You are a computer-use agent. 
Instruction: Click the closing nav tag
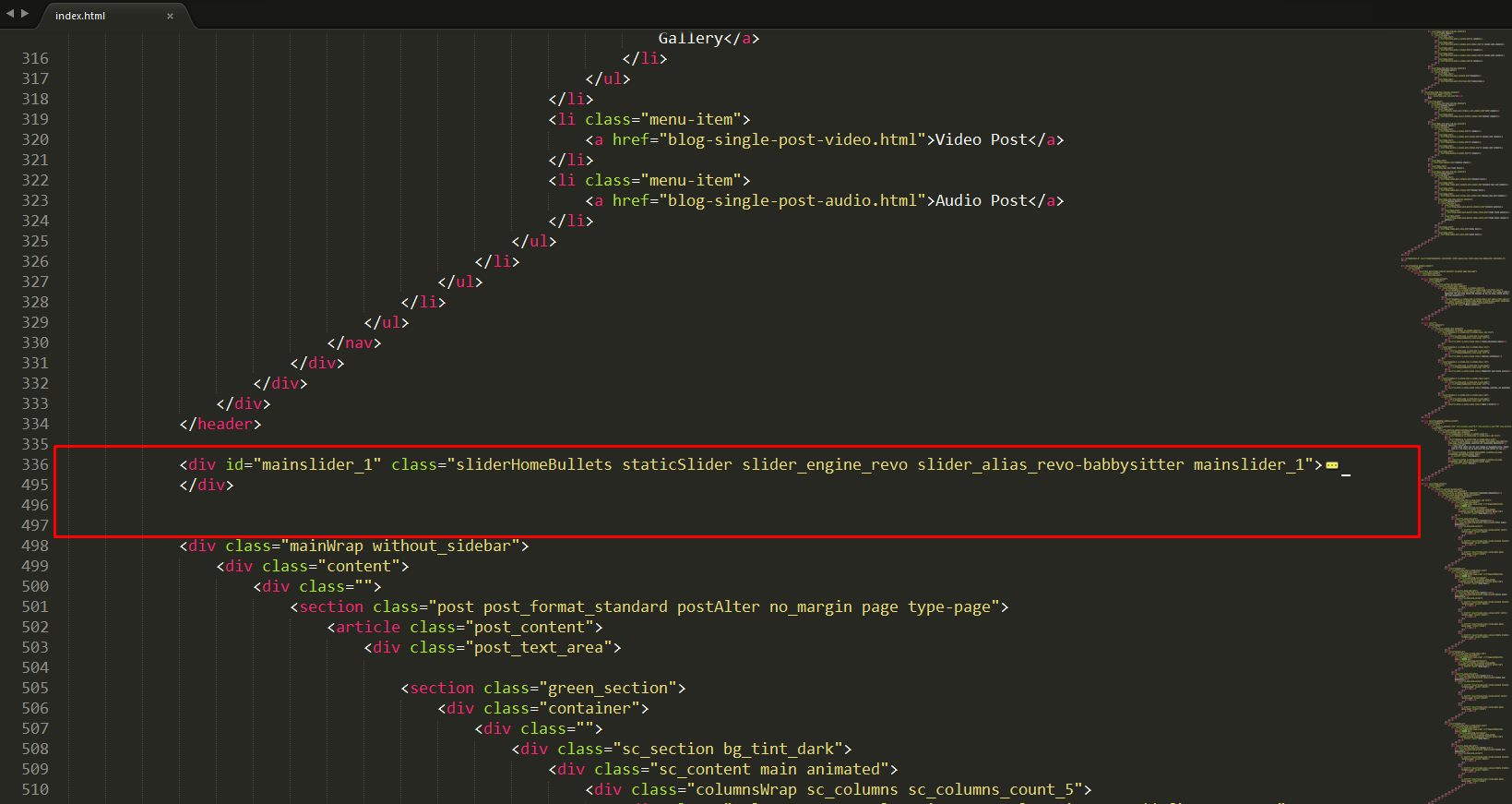click(354, 342)
